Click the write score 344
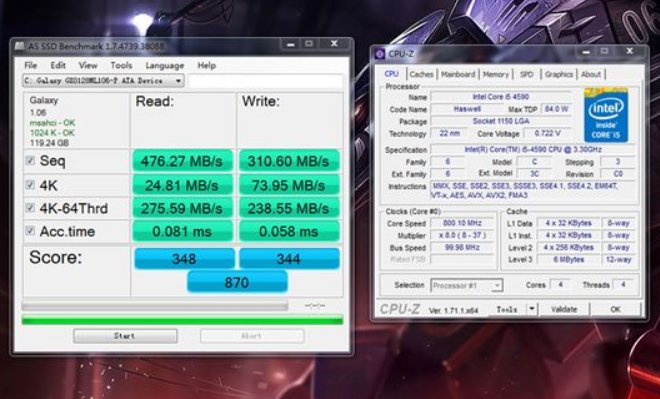Viewport: 660px width, 399px height. point(289,258)
